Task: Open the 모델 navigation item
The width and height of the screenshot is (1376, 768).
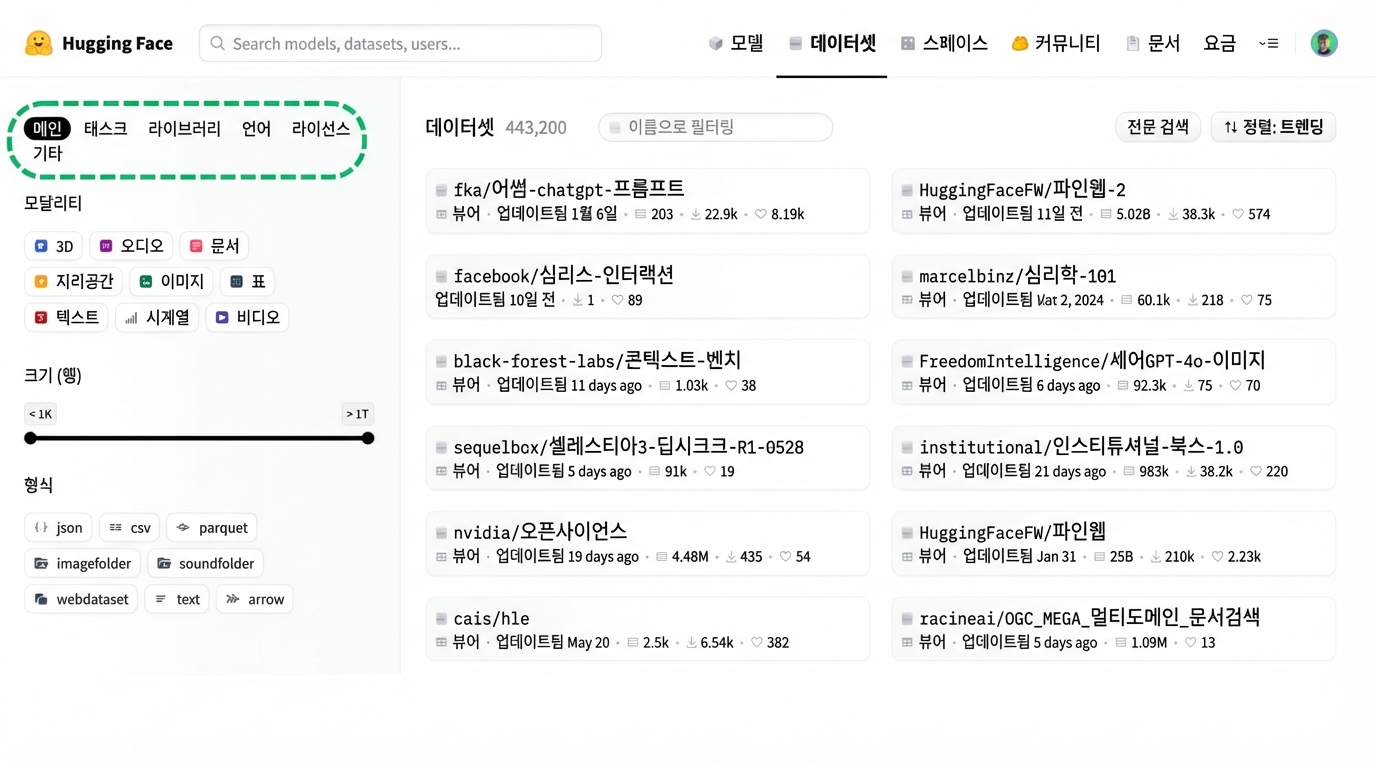Action: 736,43
